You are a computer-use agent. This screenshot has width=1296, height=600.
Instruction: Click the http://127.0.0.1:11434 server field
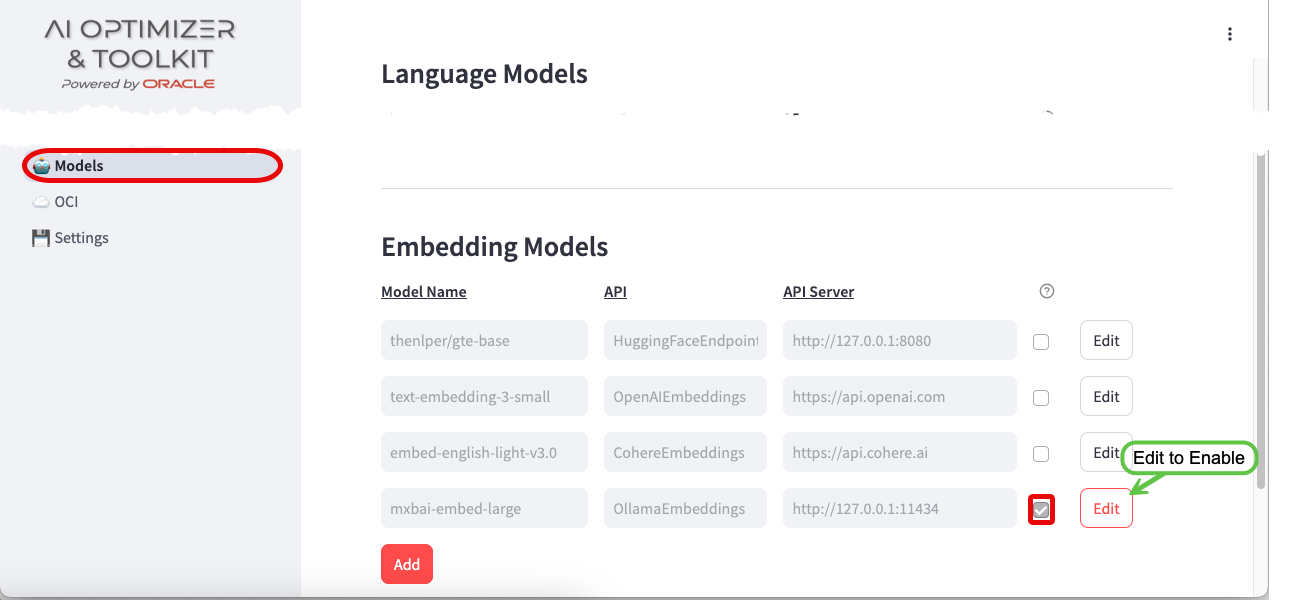(900, 508)
